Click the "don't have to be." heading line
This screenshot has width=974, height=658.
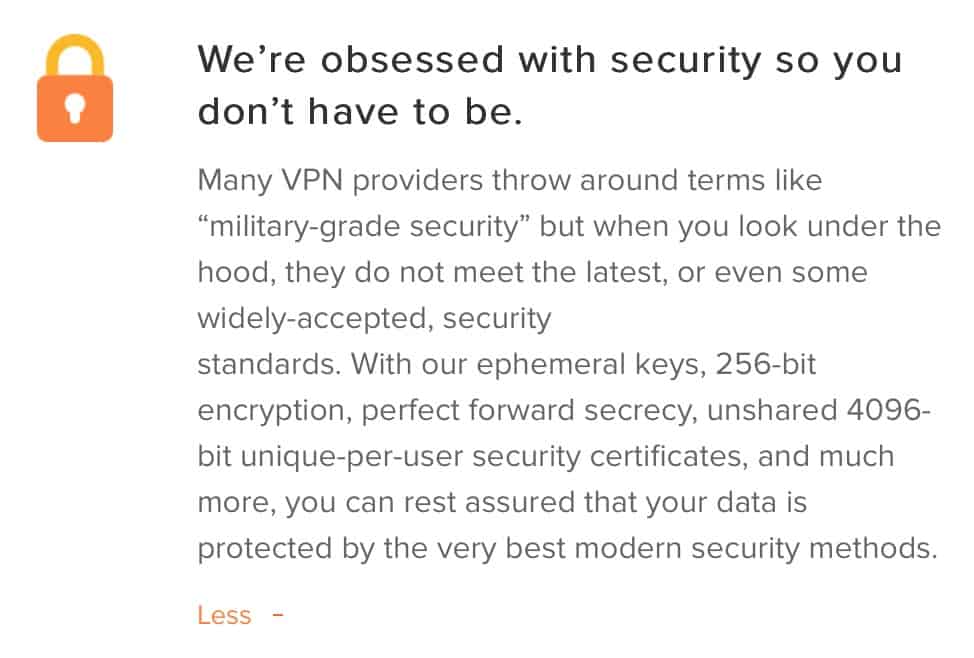[360, 112]
